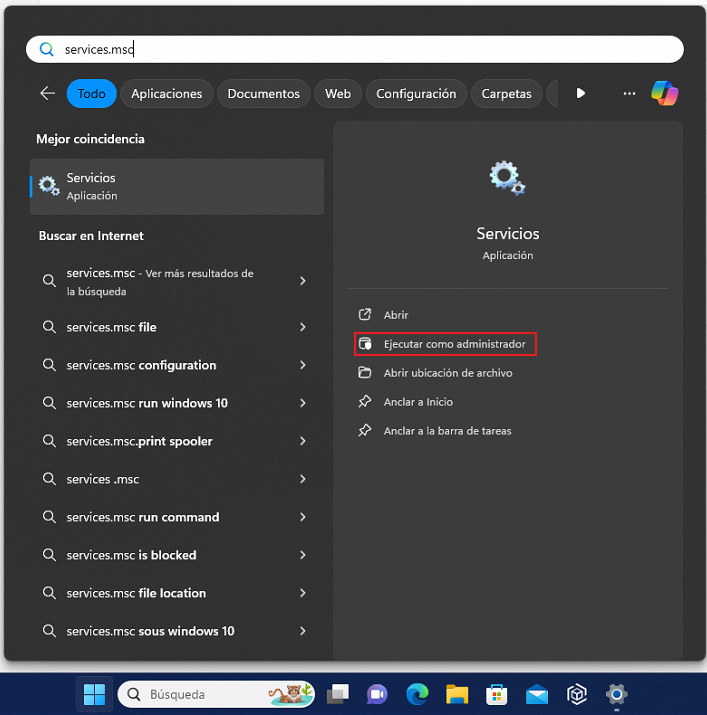Click pin icon beside Anclar a la barra de tareas

click(x=364, y=430)
